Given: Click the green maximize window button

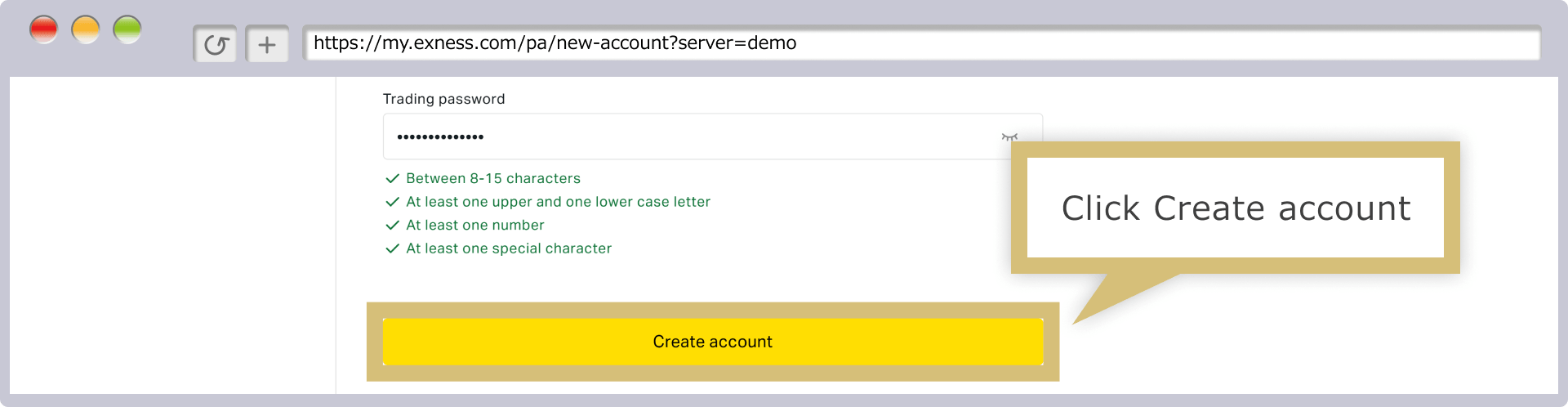Looking at the screenshot, I should click(x=127, y=30).
